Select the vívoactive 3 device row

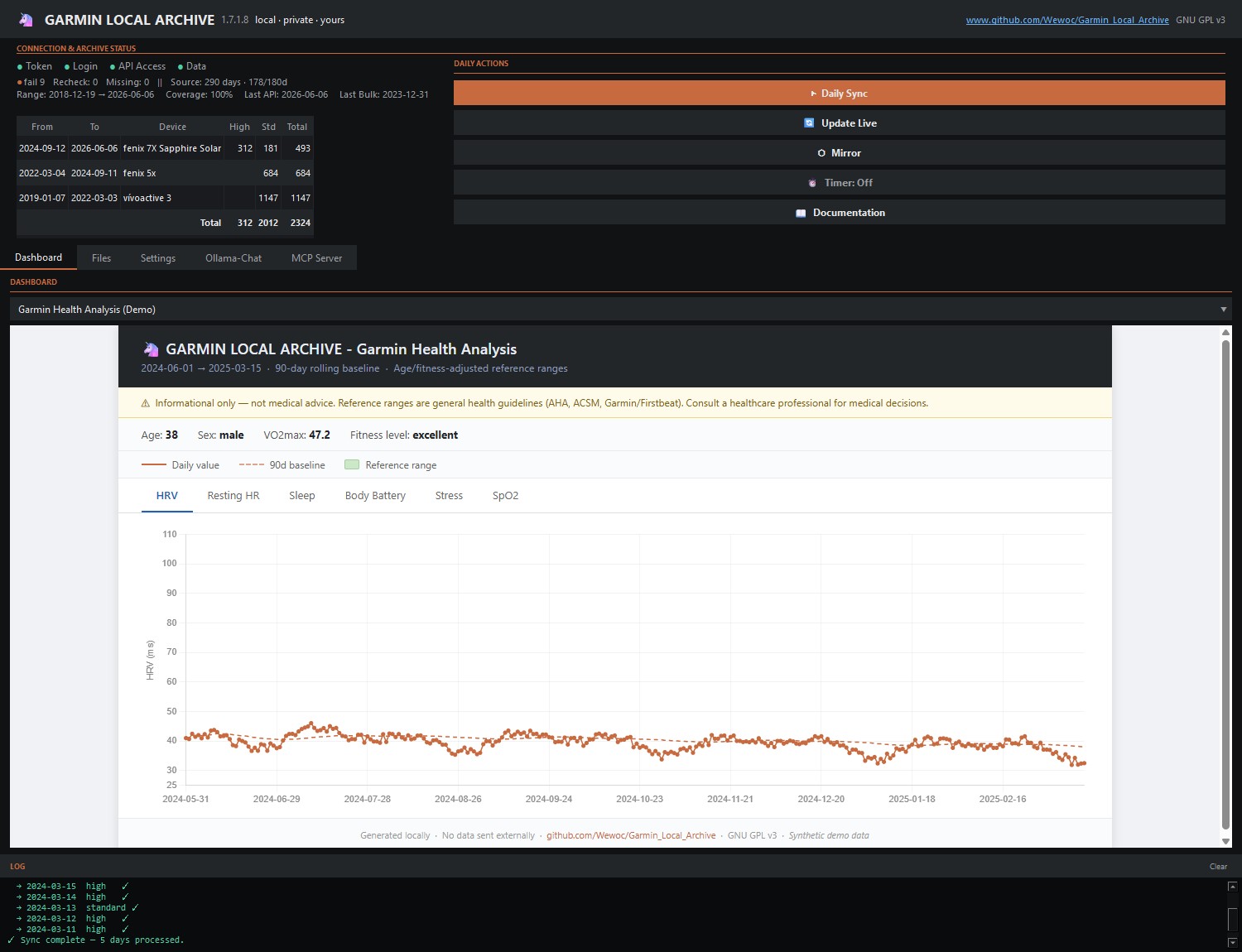point(165,198)
